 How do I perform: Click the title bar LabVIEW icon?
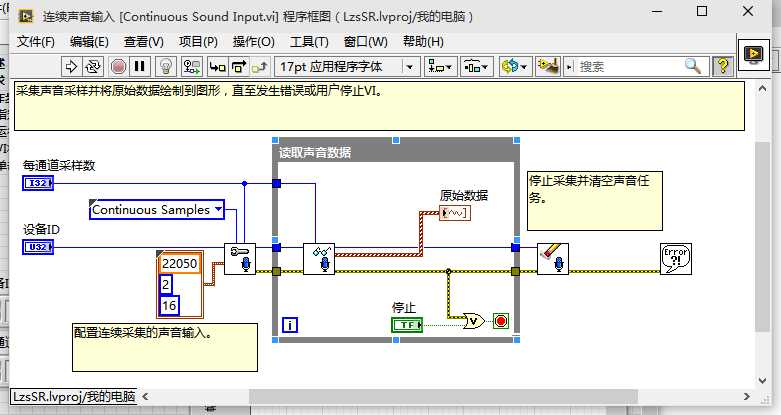pyautogui.click(x=25, y=16)
